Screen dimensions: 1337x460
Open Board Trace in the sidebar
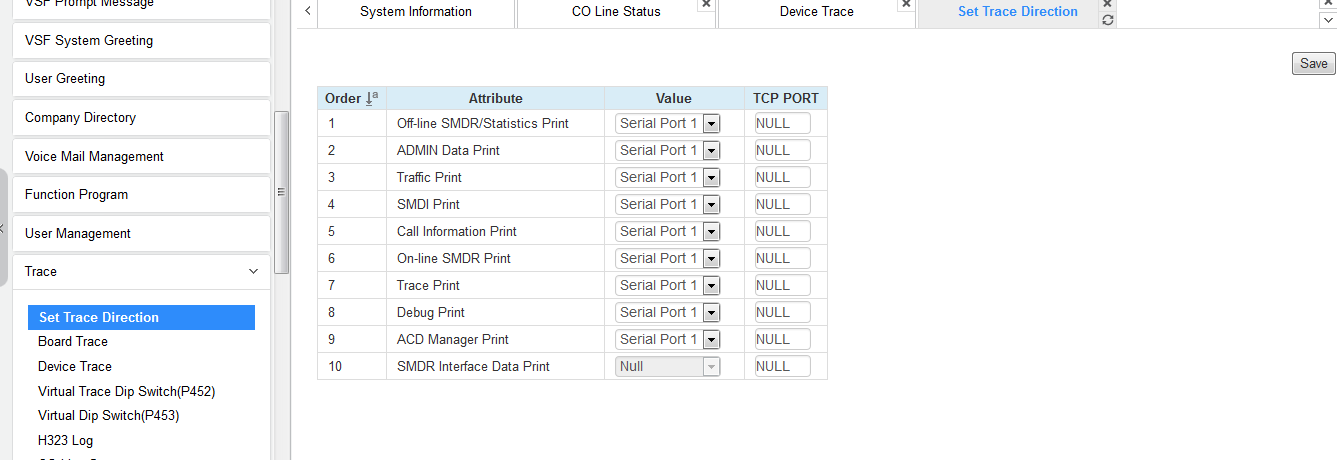click(73, 342)
